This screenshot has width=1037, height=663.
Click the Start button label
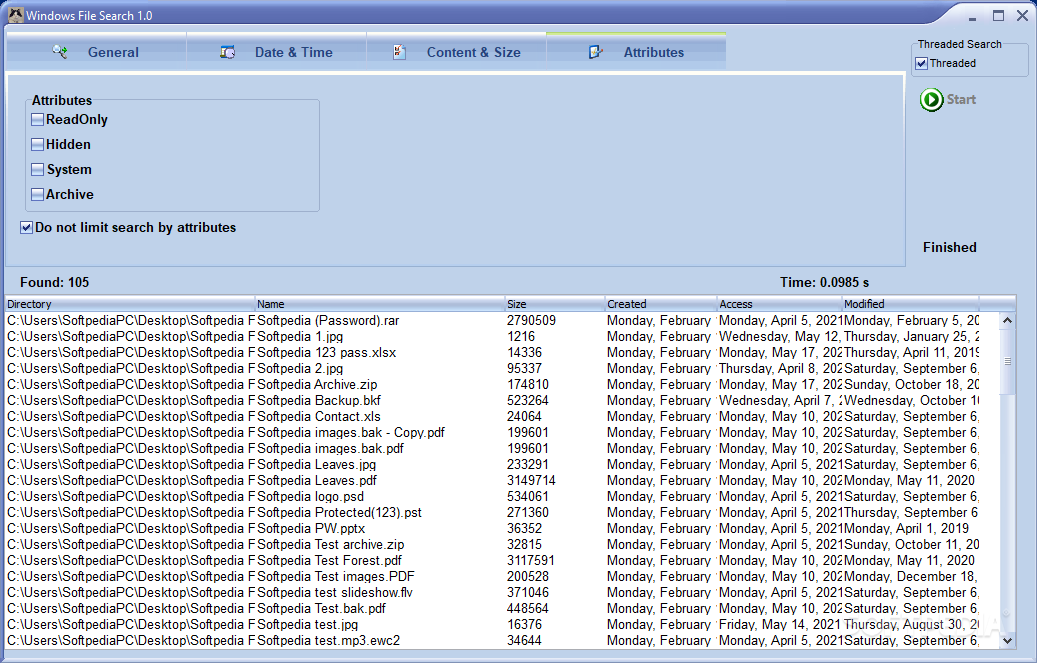pyautogui.click(x=961, y=99)
